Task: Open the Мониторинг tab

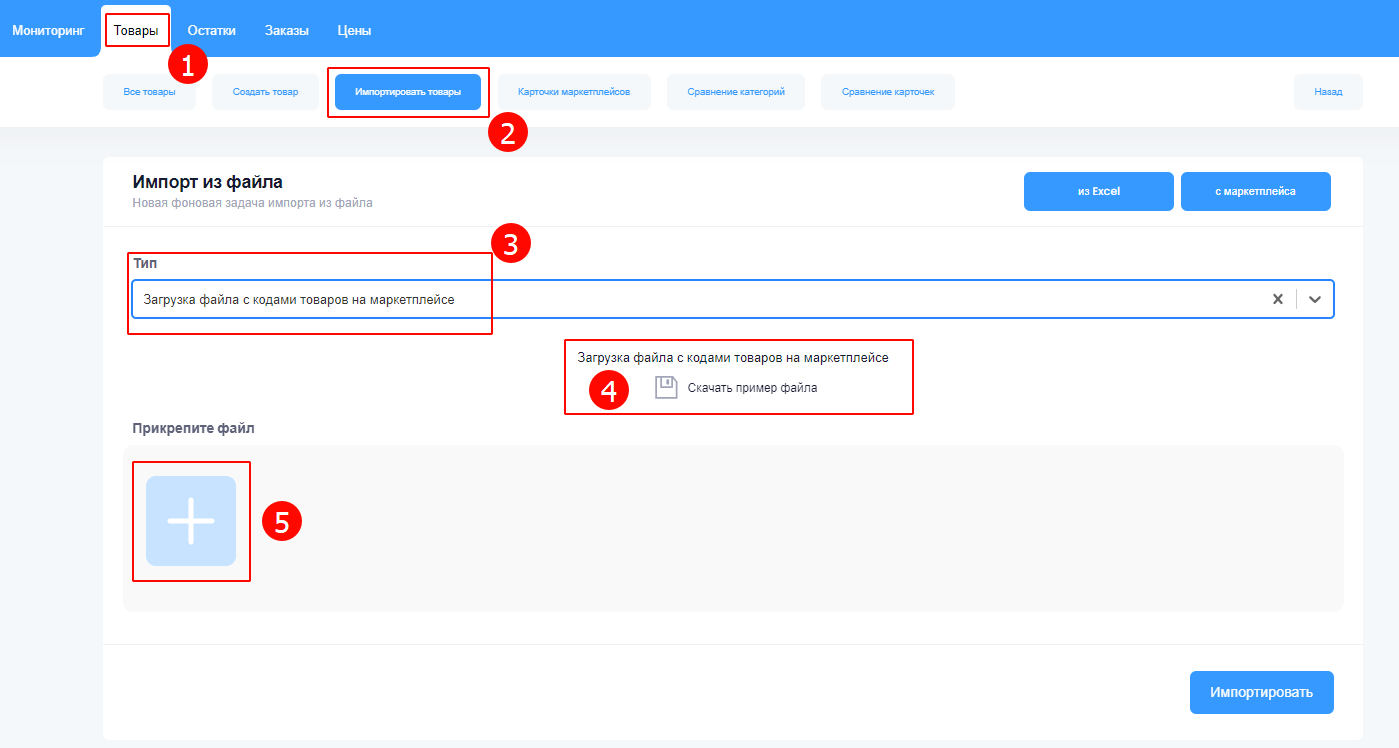Action: 49,30
